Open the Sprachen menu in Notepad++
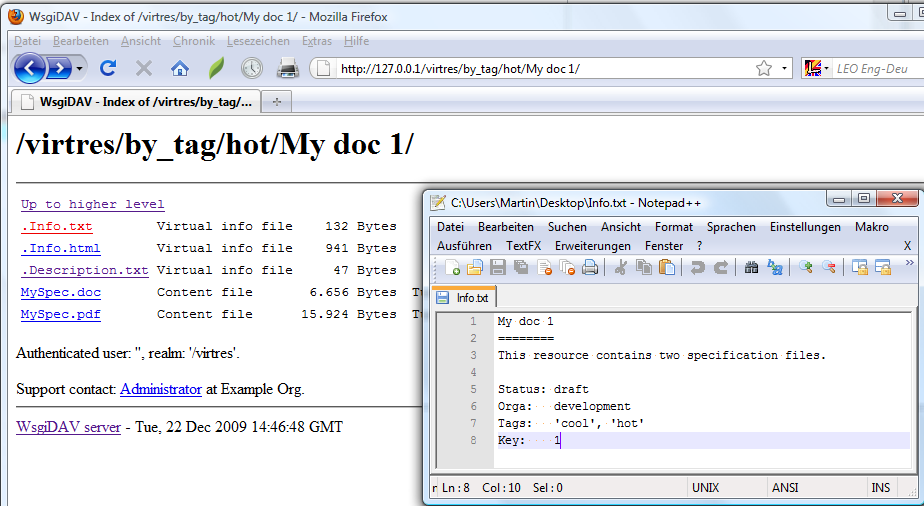This screenshot has height=506, width=924. pos(731,227)
